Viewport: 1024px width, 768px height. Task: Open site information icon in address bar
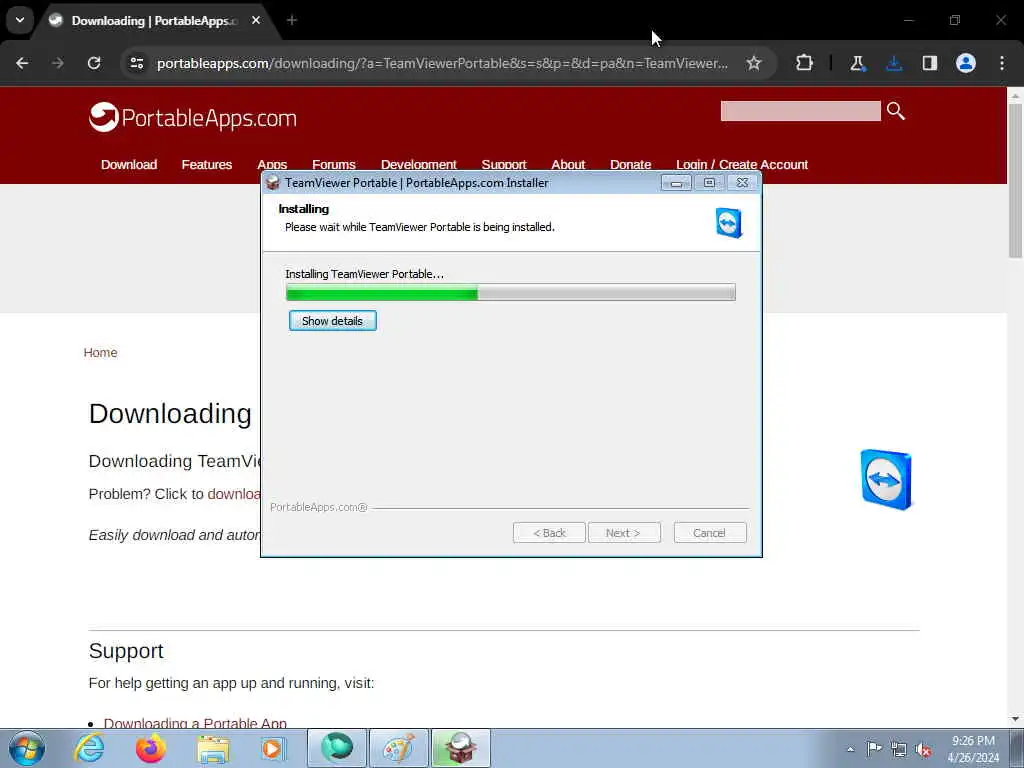tap(137, 63)
